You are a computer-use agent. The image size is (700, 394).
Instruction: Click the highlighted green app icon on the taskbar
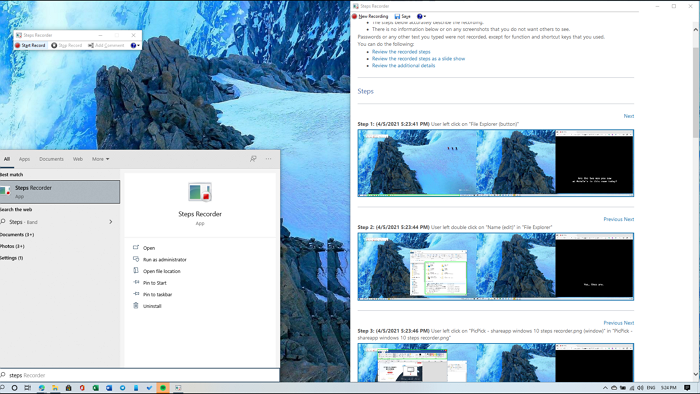[163, 388]
